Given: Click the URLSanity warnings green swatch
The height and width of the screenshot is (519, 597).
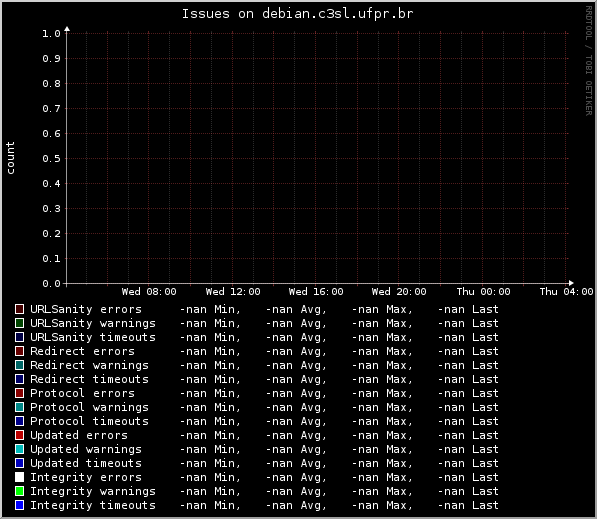Looking at the screenshot, I should click(19, 323).
